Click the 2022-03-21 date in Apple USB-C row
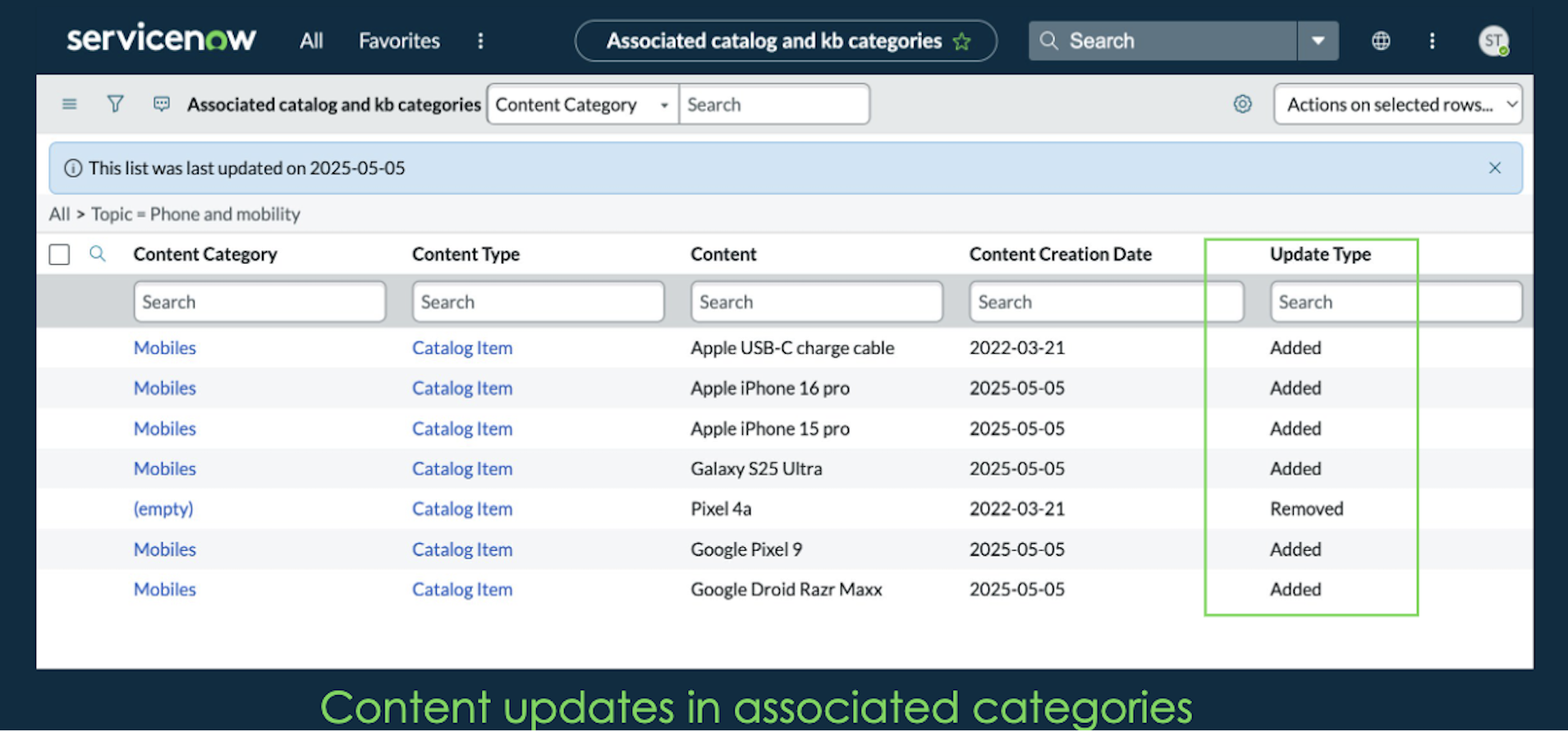 tap(1017, 348)
